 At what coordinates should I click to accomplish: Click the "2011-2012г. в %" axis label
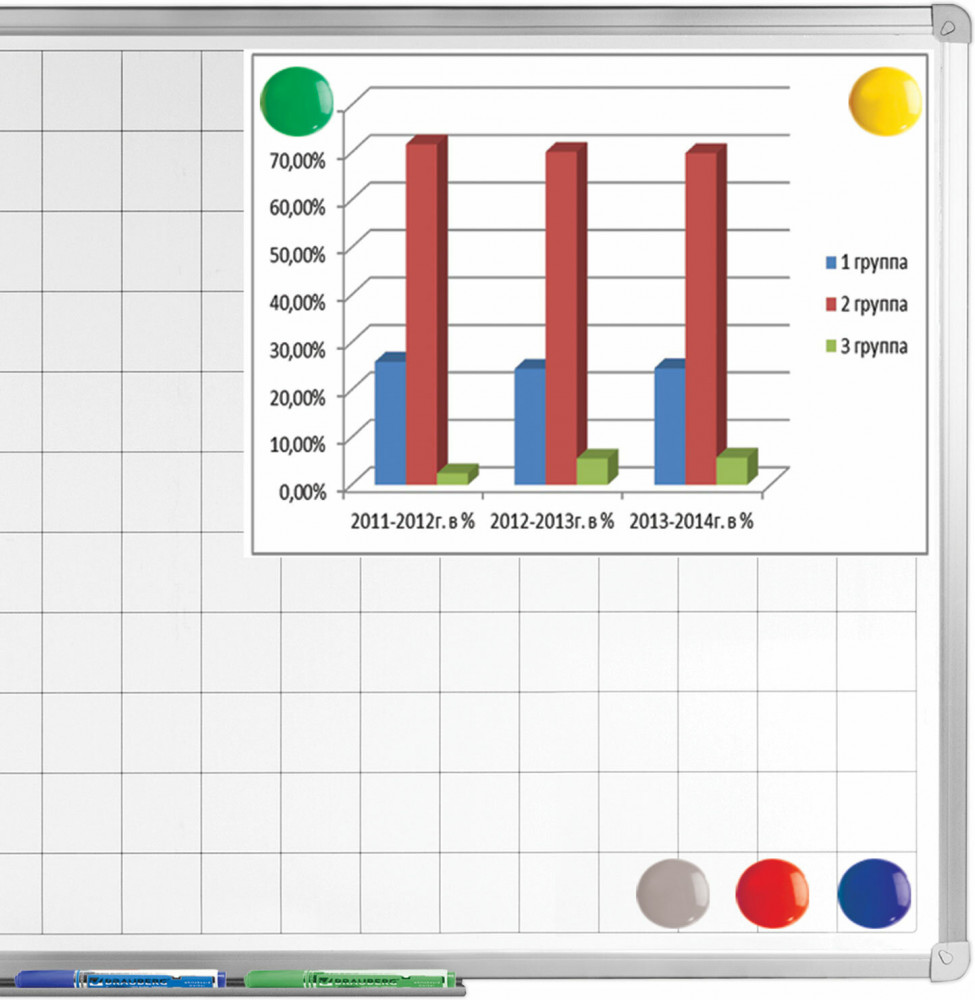click(x=412, y=521)
